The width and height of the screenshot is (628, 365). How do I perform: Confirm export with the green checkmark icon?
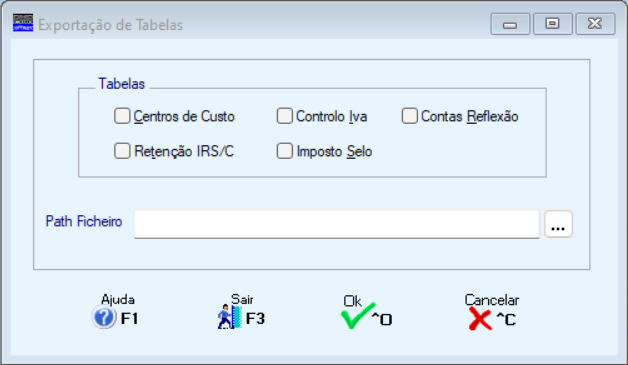point(358,316)
